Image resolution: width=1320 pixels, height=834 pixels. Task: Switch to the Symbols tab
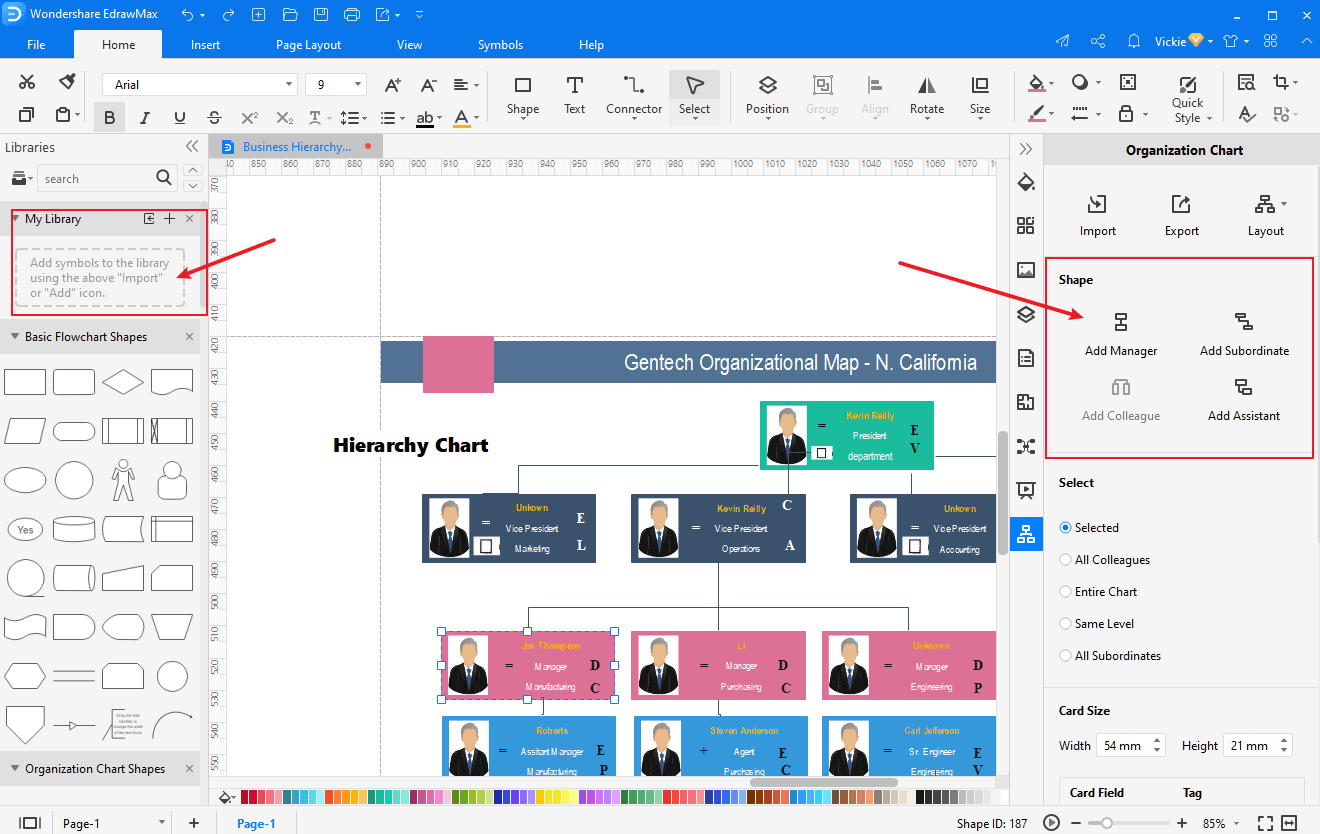coord(500,44)
